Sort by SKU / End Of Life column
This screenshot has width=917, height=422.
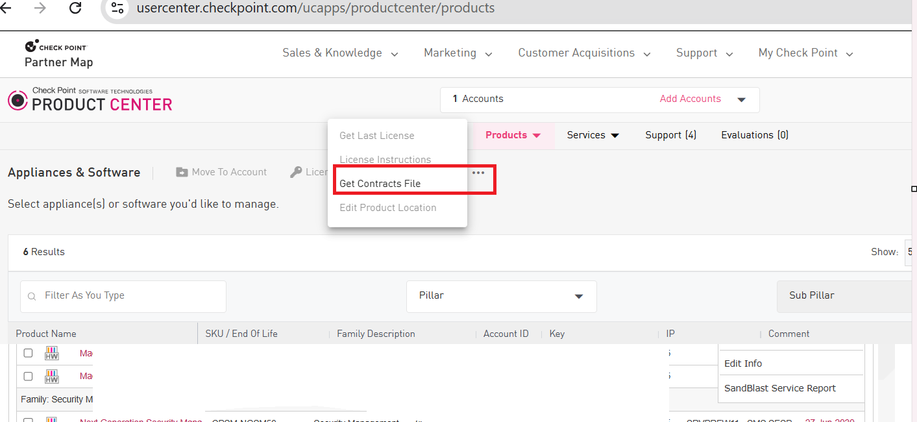click(241, 334)
